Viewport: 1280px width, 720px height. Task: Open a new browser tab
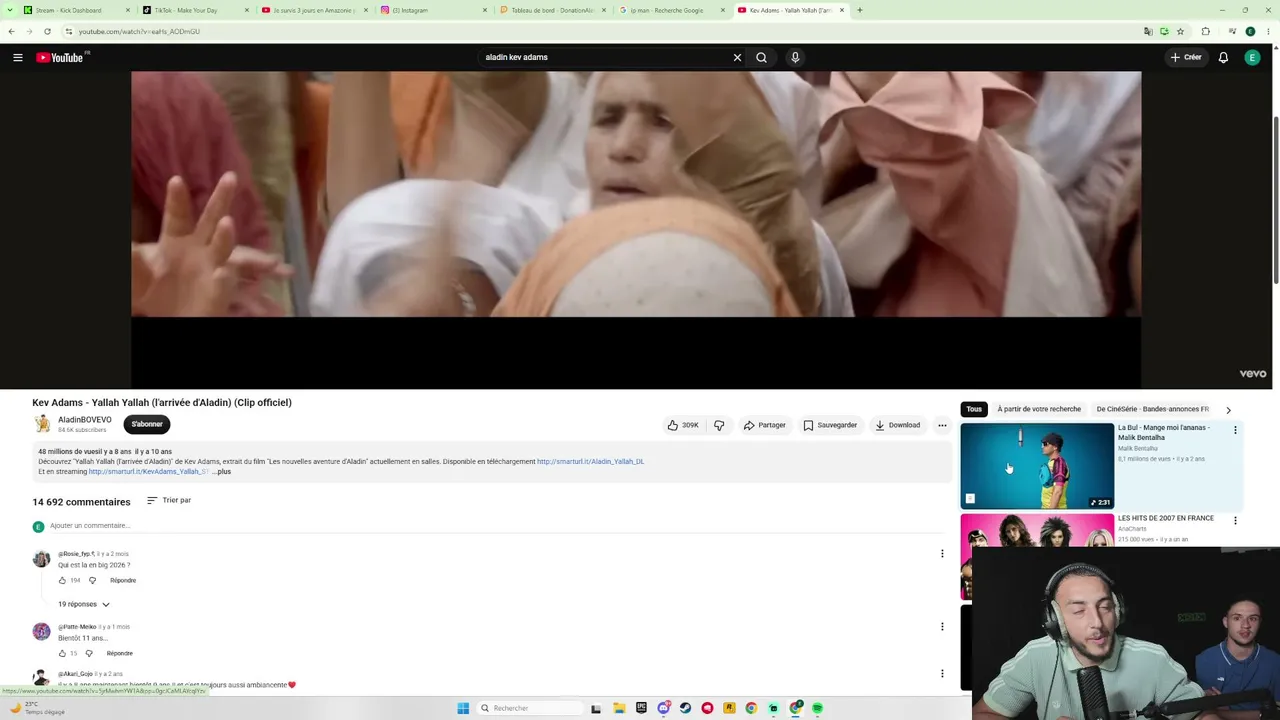point(860,10)
